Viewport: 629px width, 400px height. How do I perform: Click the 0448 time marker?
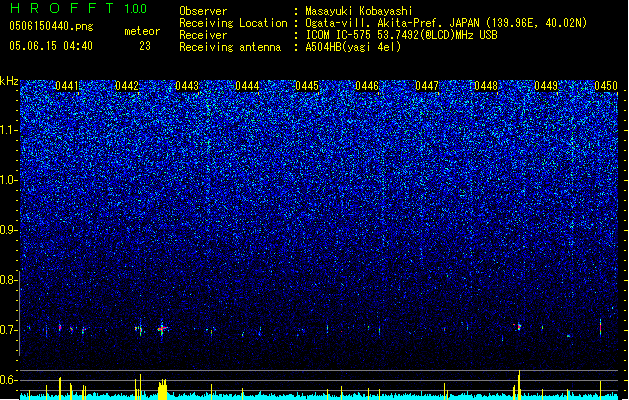coord(486,86)
